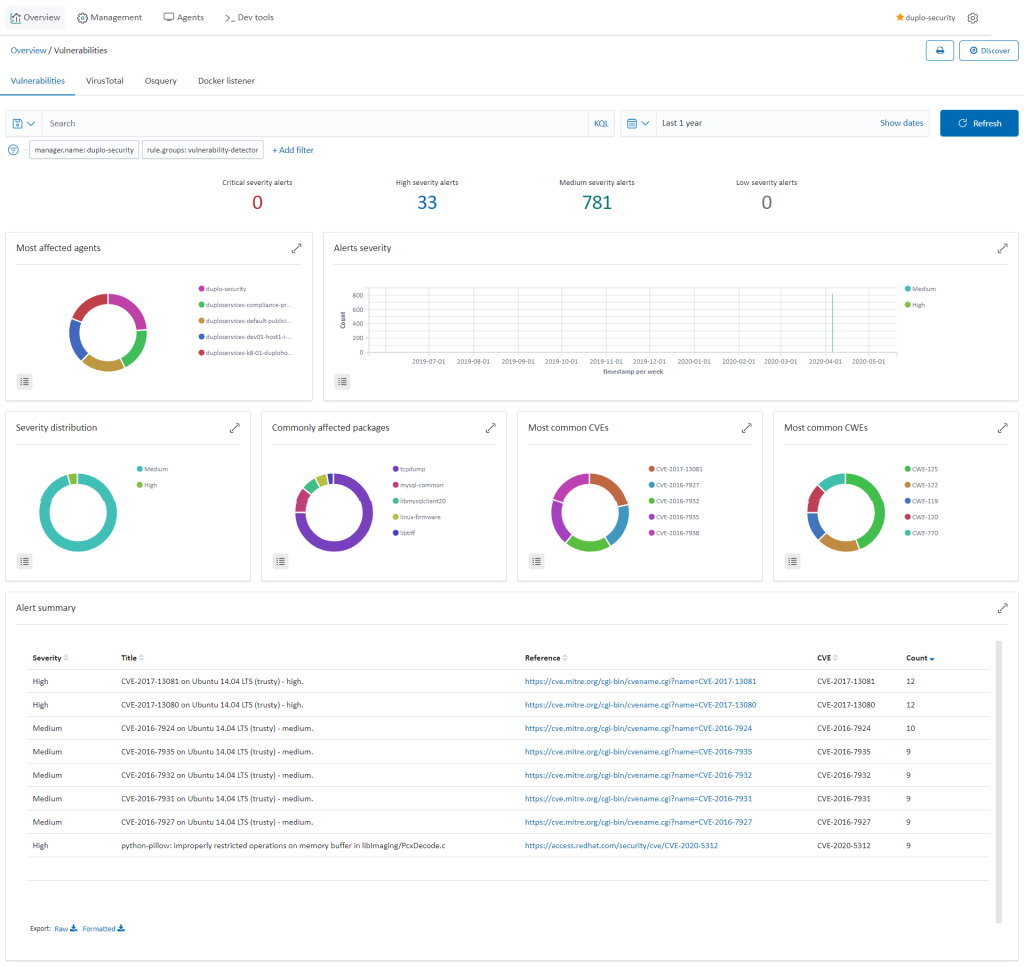Open the saved queries dropdown

pyautogui.click(x=24, y=123)
